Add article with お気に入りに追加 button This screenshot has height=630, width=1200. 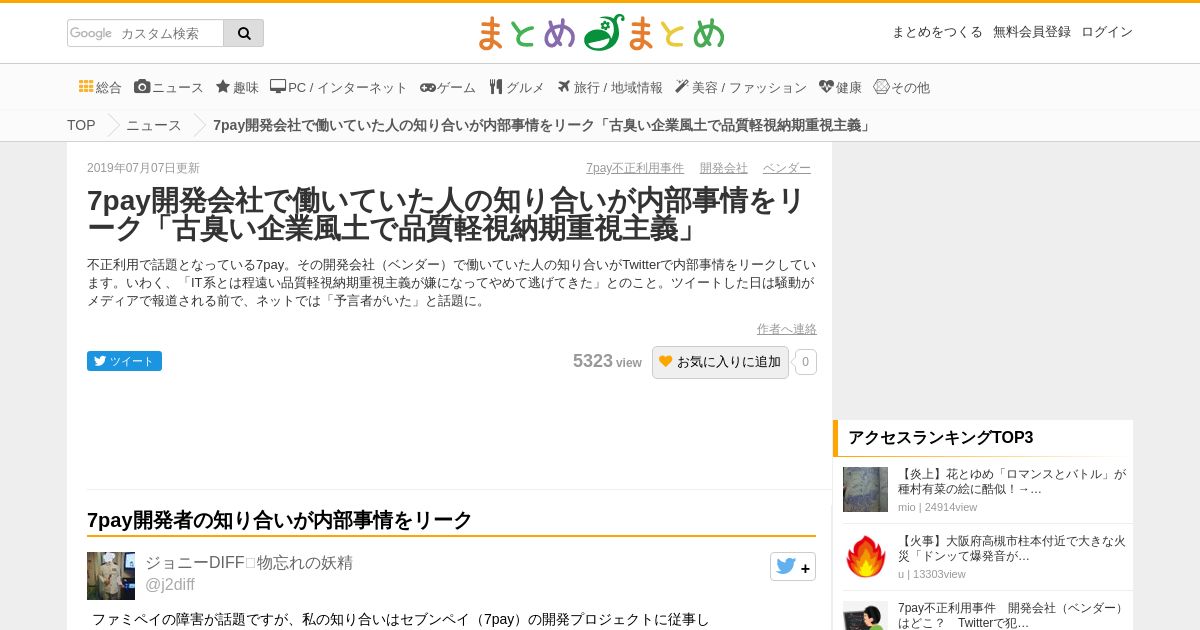[x=720, y=362]
